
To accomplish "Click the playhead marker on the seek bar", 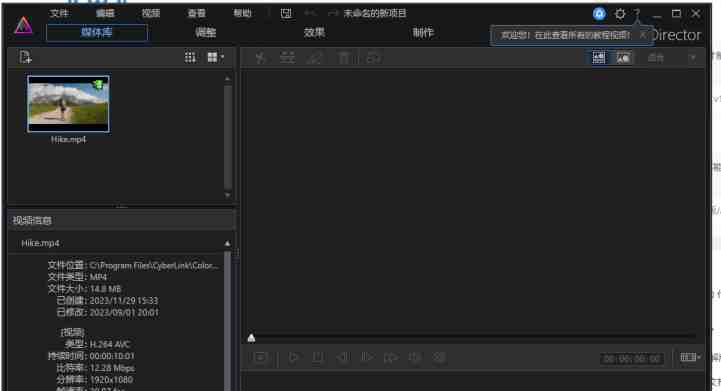I will click(251, 338).
